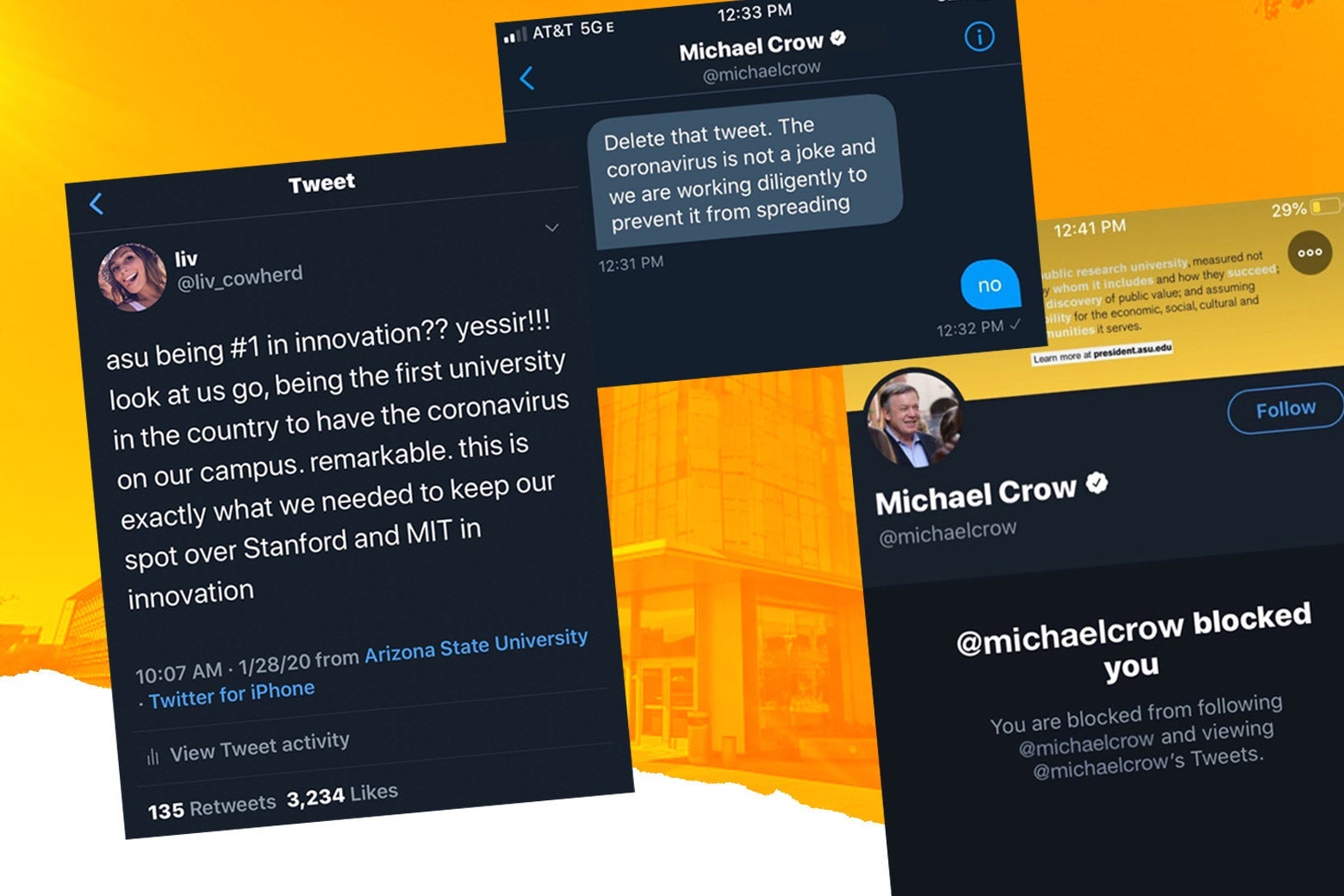
Task: Tap Michael Crow's profile photo
Action: (914, 420)
